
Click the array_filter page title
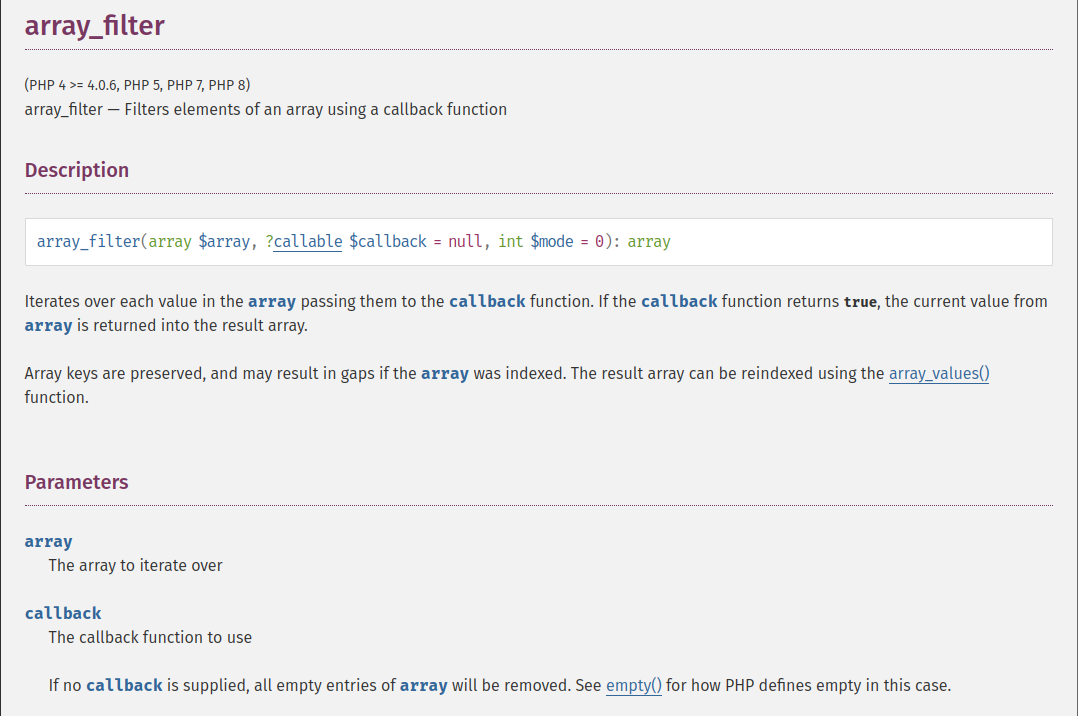(95, 25)
